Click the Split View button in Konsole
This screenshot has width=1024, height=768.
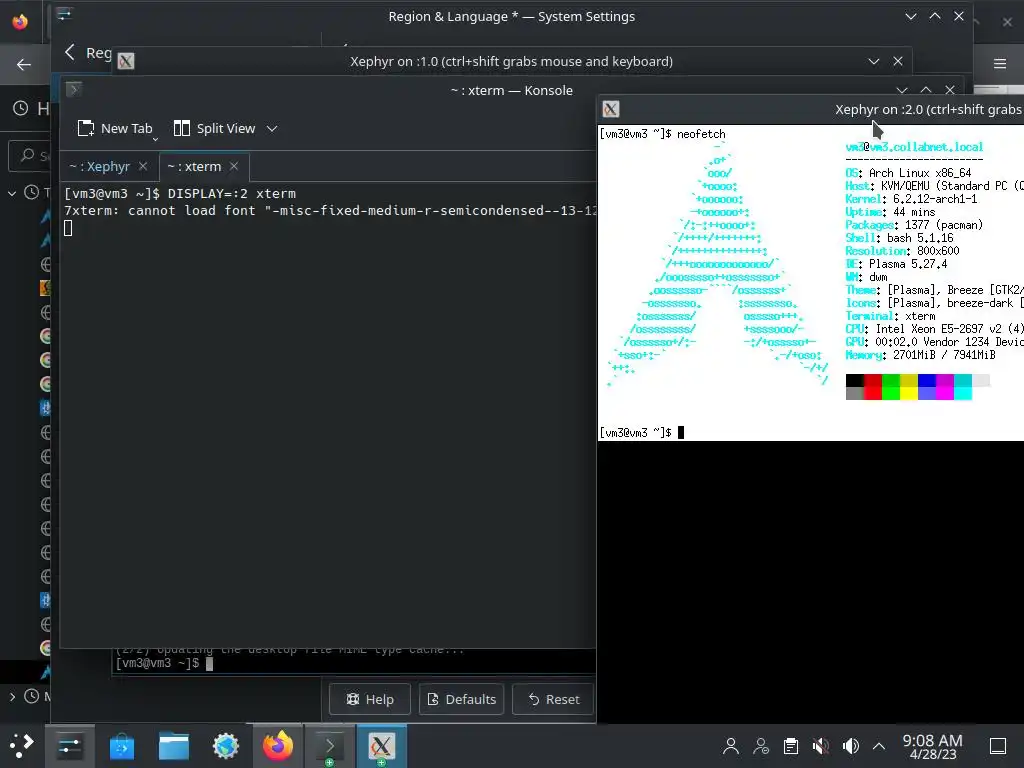point(214,129)
